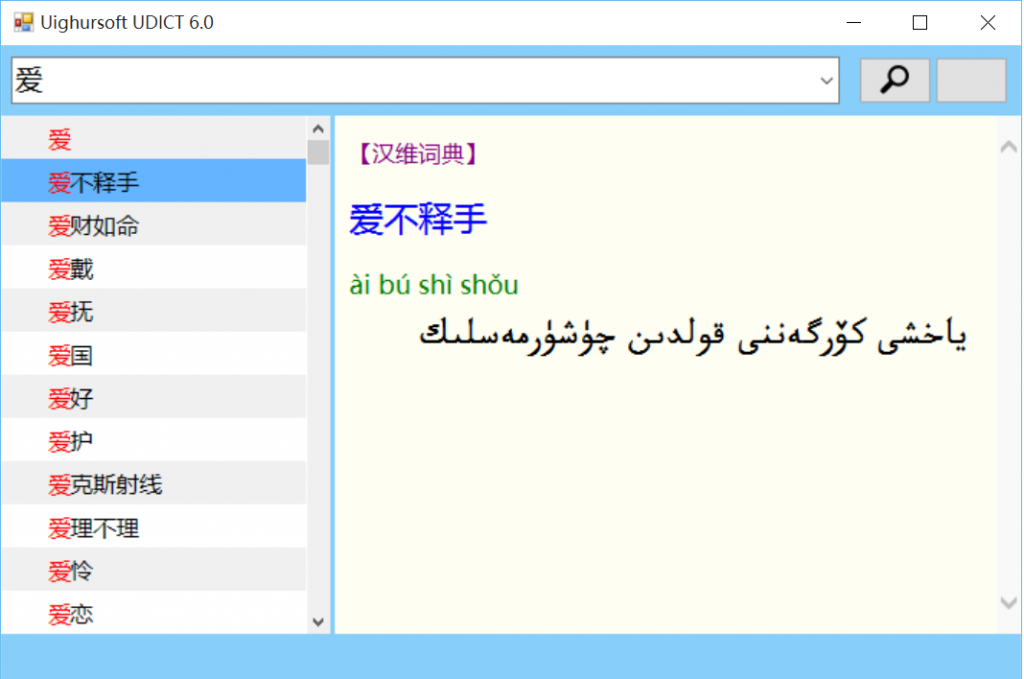Minimize the UDICT window

(x=854, y=22)
